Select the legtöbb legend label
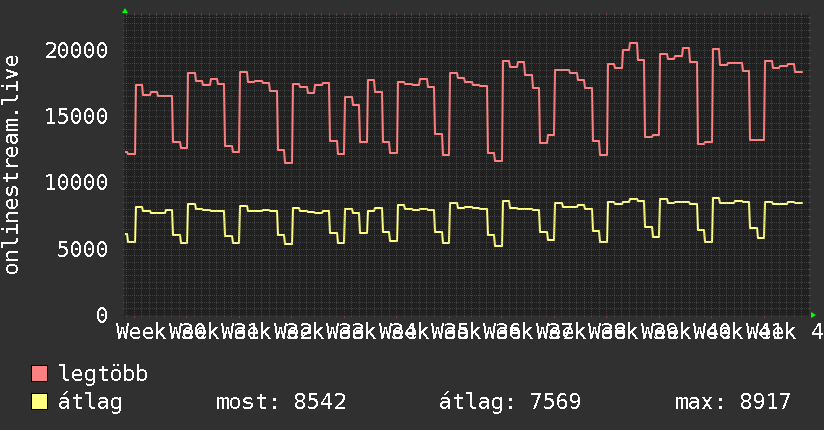The height and width of the screenshot is (430, 824). point(103,374)
